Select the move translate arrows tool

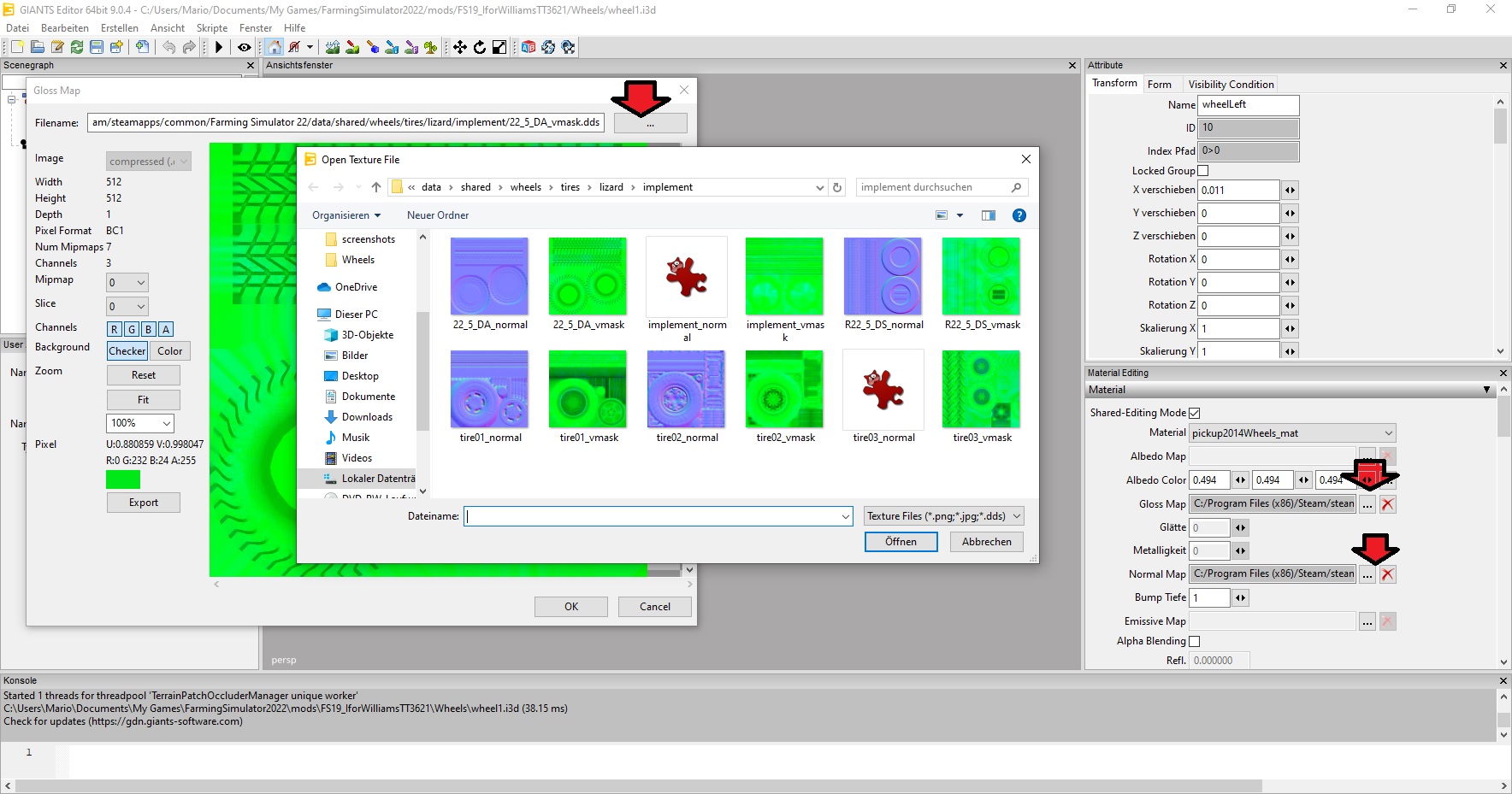[x=460, y=47]
